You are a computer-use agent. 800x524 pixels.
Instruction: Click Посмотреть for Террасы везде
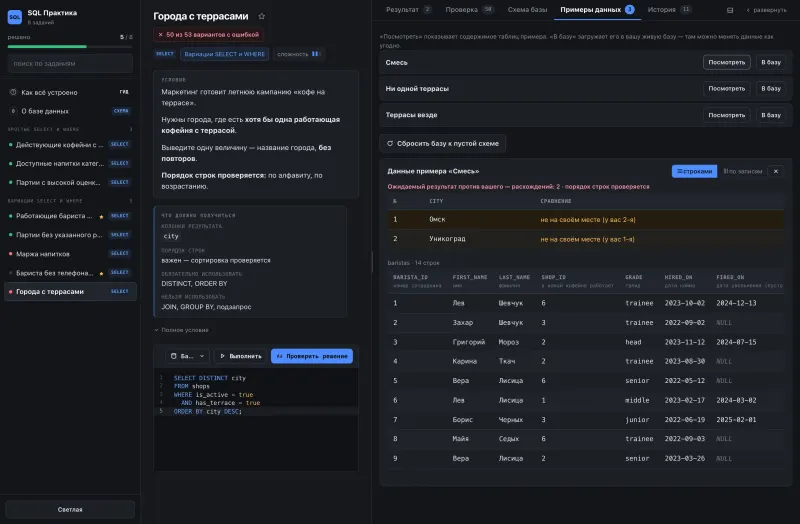click(x=726, y=115)
